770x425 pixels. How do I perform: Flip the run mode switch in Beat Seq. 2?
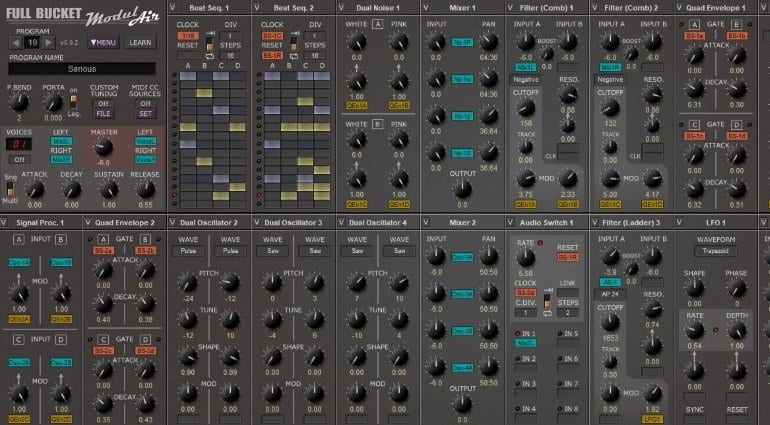[294, 45]
